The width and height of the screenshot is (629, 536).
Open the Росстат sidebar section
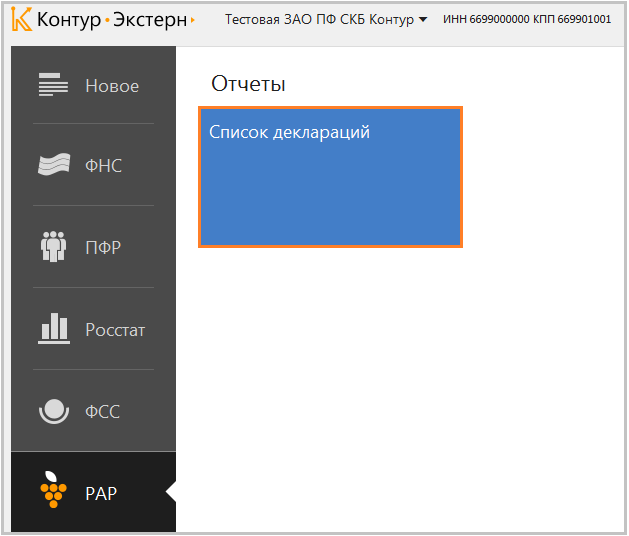point(93,329)
